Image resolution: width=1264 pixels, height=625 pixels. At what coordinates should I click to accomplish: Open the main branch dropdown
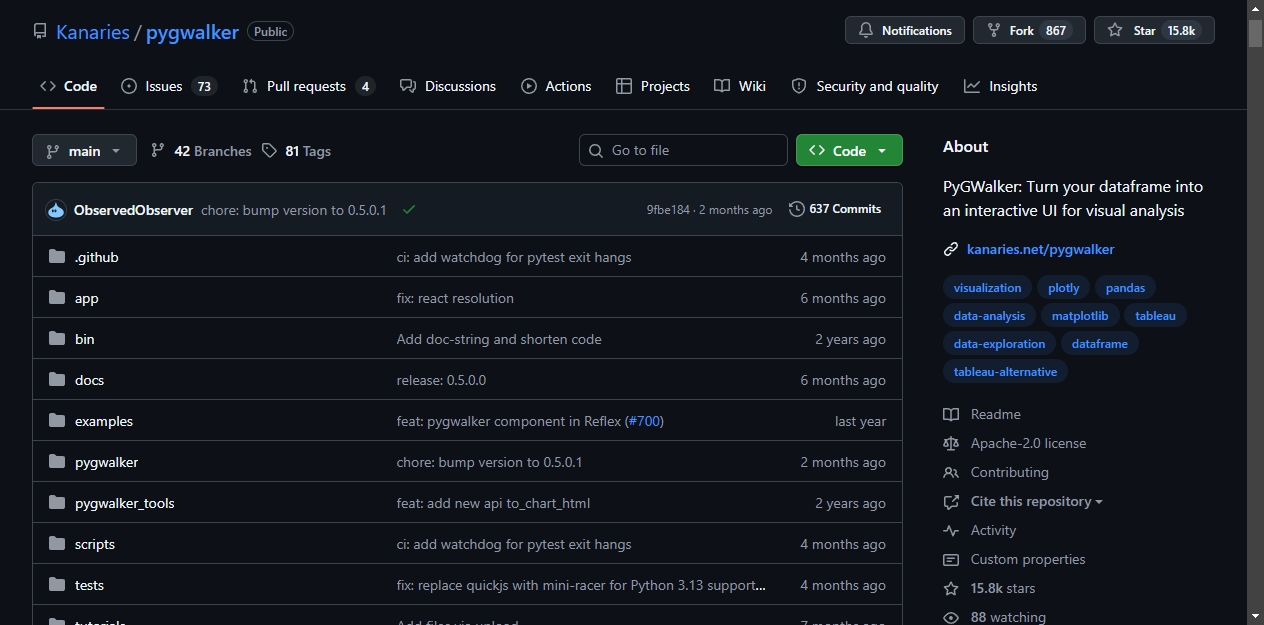[x=84, y=150]
